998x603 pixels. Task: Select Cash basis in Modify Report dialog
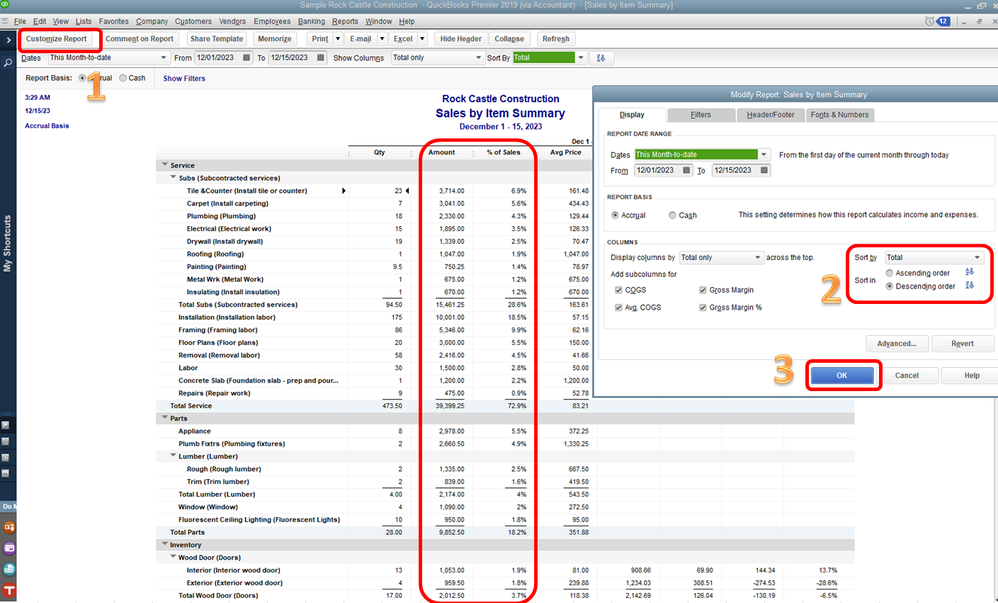click(672, 215)
